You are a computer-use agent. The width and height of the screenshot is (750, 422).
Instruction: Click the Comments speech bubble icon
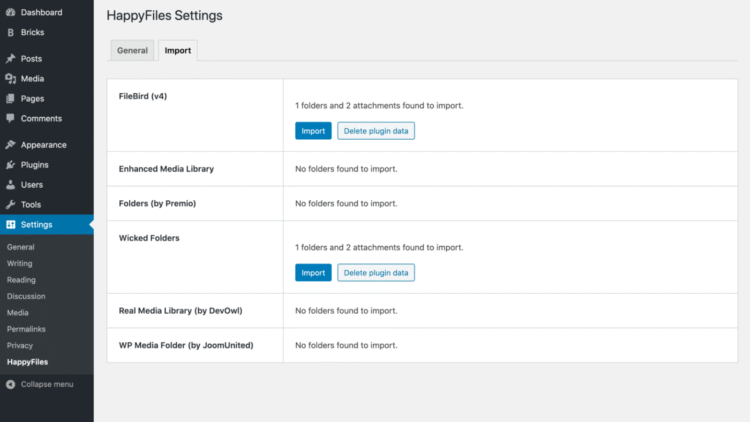point(11,118)
